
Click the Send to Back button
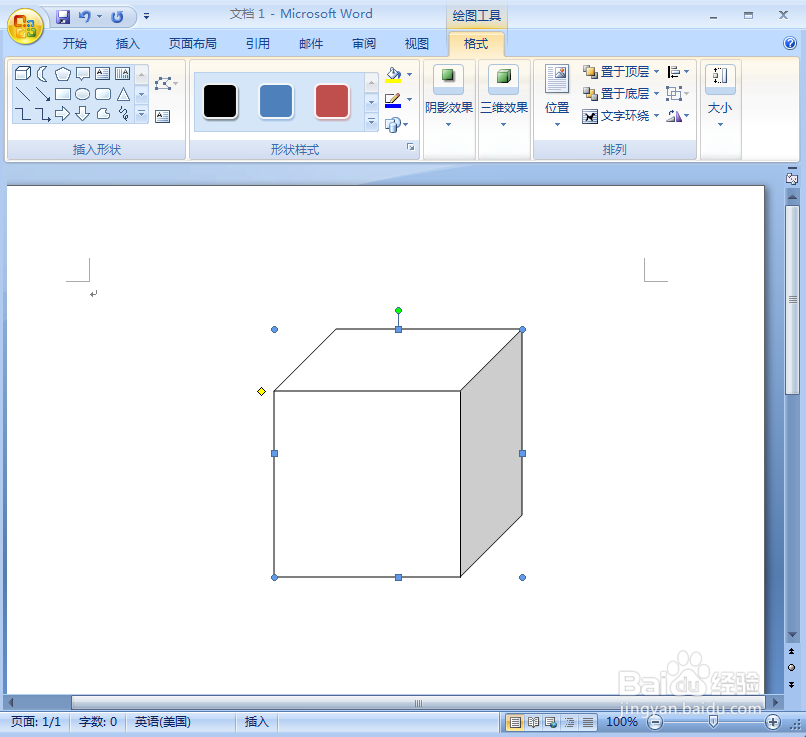[616, 94]
